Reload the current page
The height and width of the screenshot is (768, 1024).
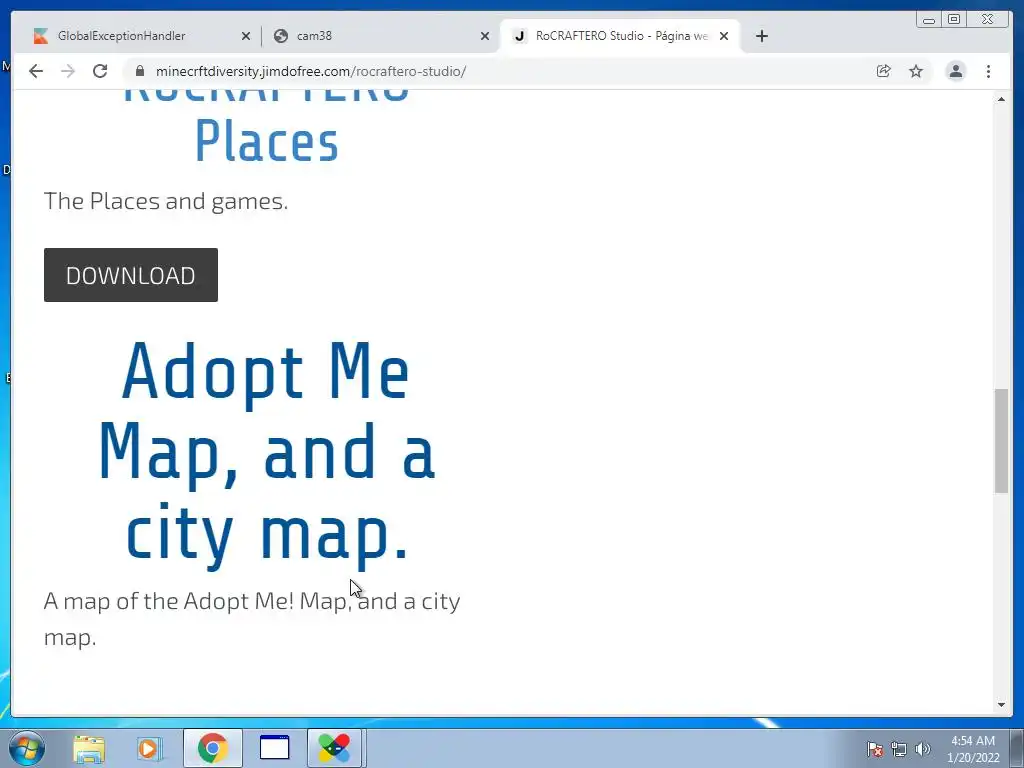pos(100,71)
